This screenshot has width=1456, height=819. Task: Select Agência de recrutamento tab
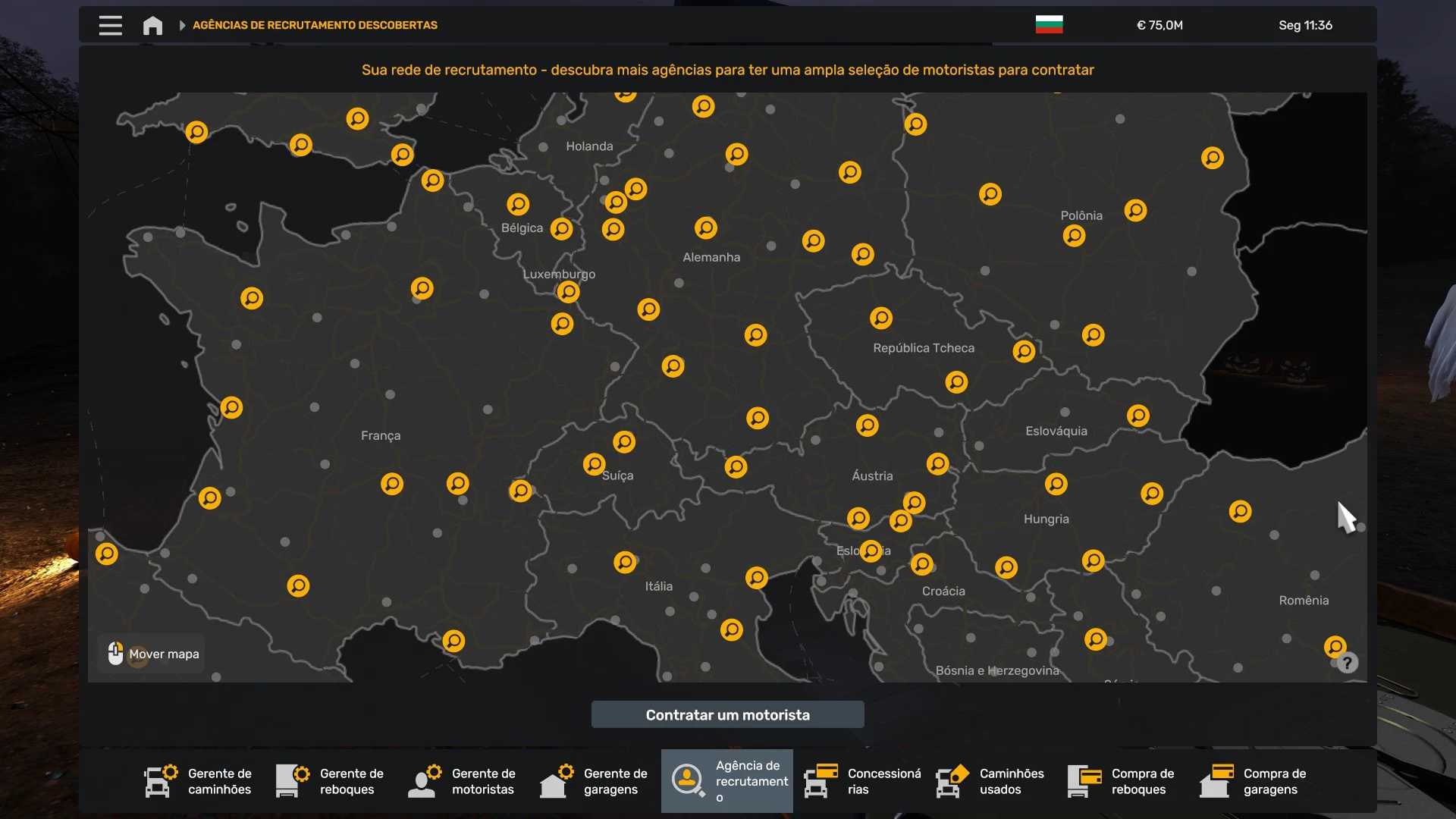tap(727, 781)
